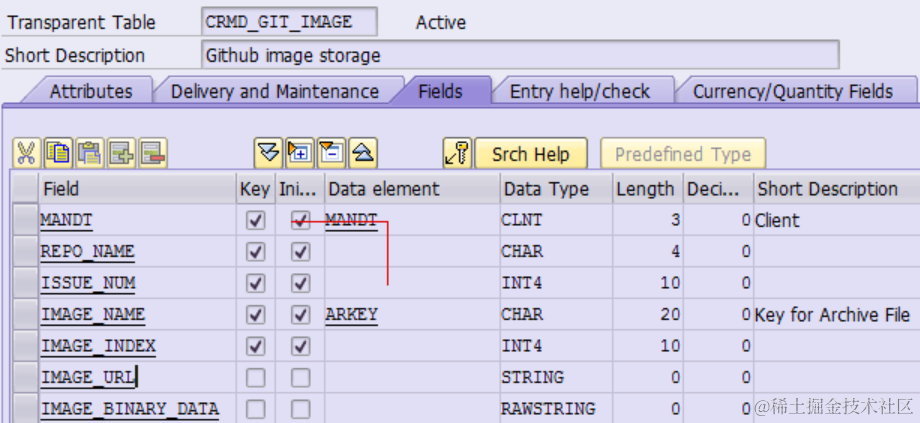Click the STRING data type cell
The image size is (920, 423).
click(556, 378)
